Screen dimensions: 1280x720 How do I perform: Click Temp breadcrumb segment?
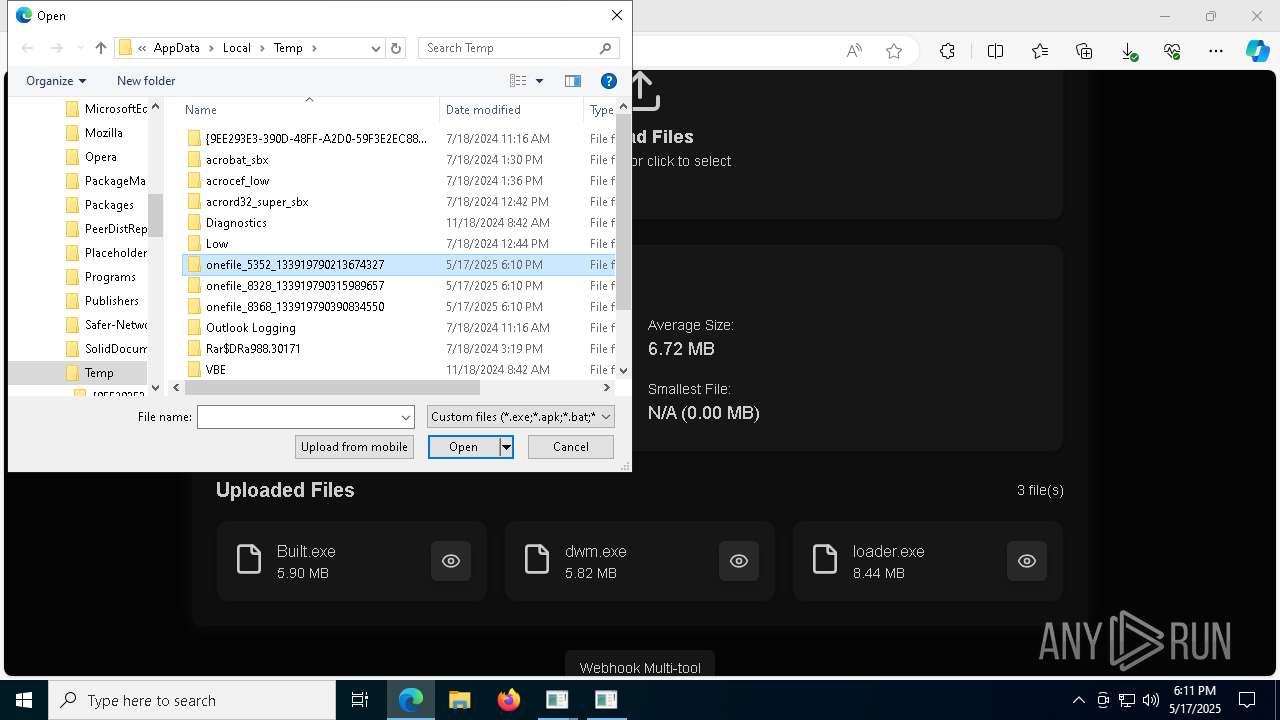point(288,48)
